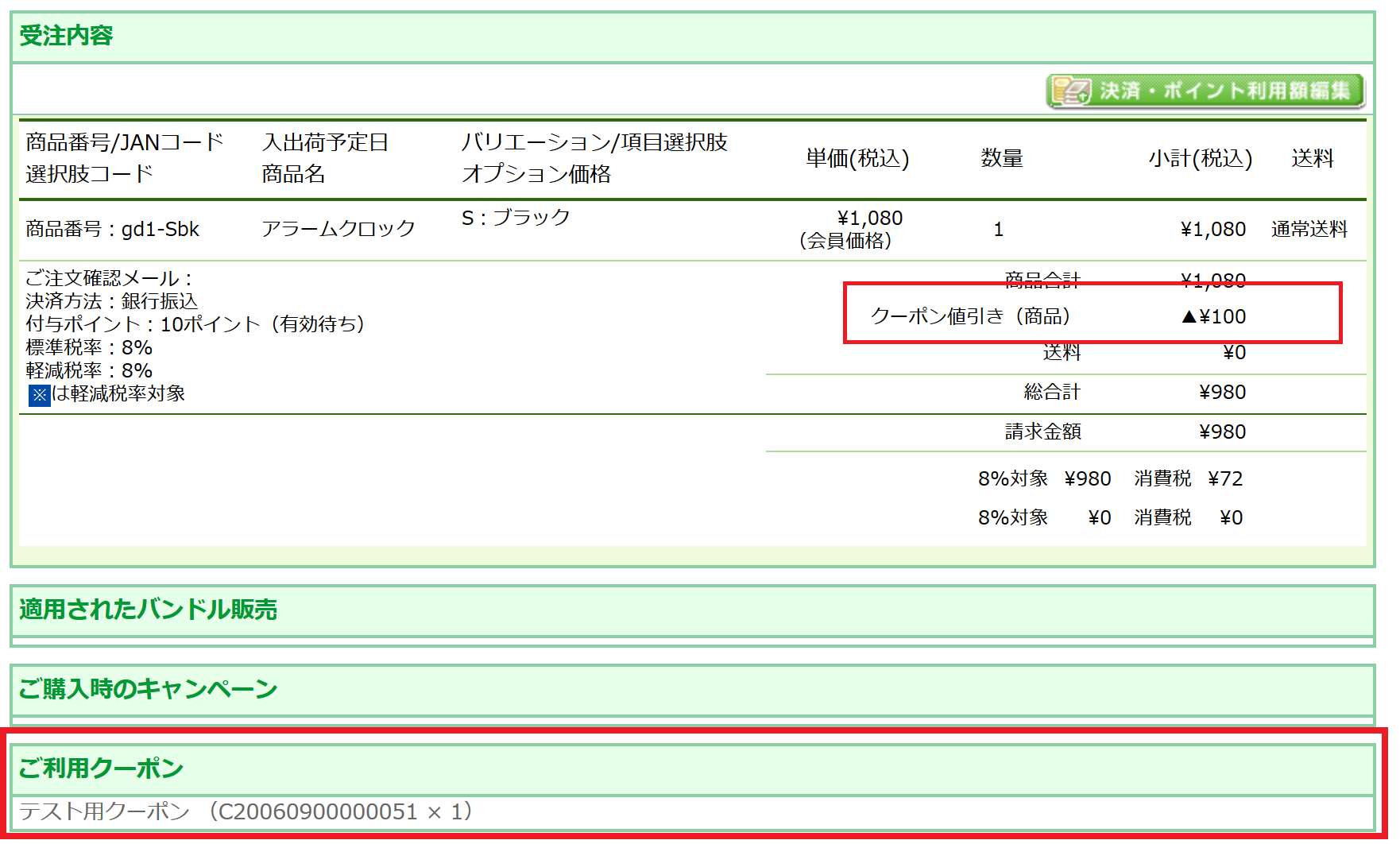The height and width of the screenshot is (844, 1400).
Task: Click 決済方法：銀行振込 line
Action: click(x=112, y=302)
